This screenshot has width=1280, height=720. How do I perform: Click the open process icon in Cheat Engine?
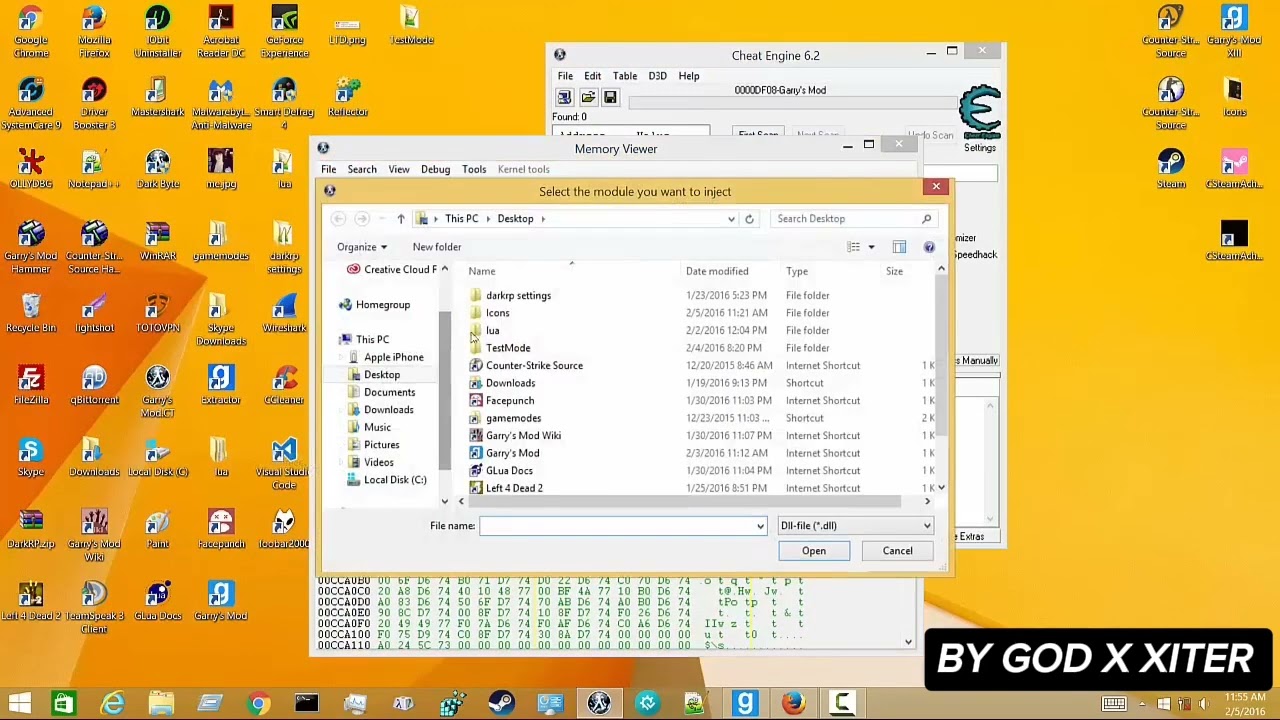pyautogui.click(x=564, y=97)
